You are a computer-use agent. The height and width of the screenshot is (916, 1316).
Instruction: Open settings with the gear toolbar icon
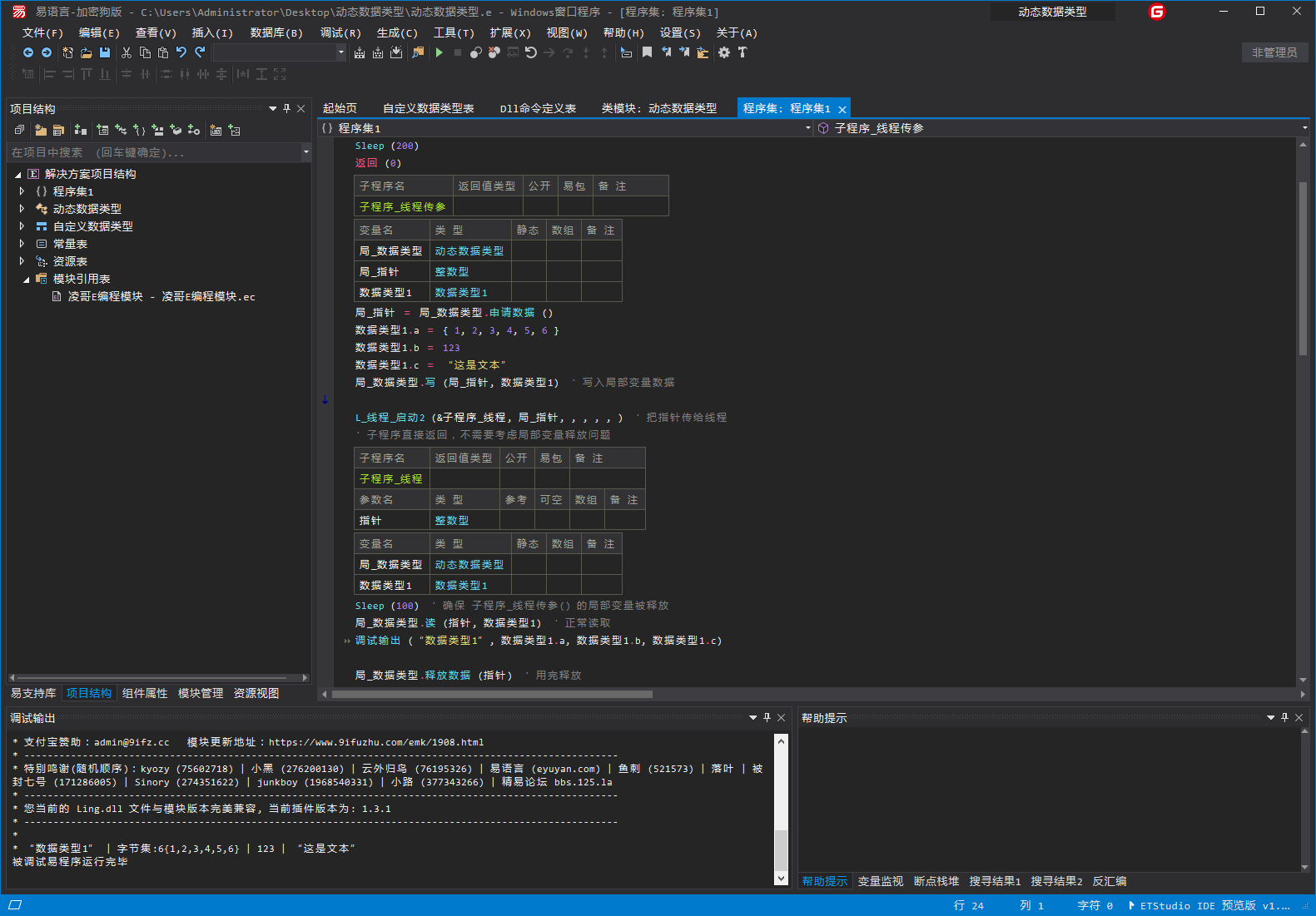pos(724,52)
